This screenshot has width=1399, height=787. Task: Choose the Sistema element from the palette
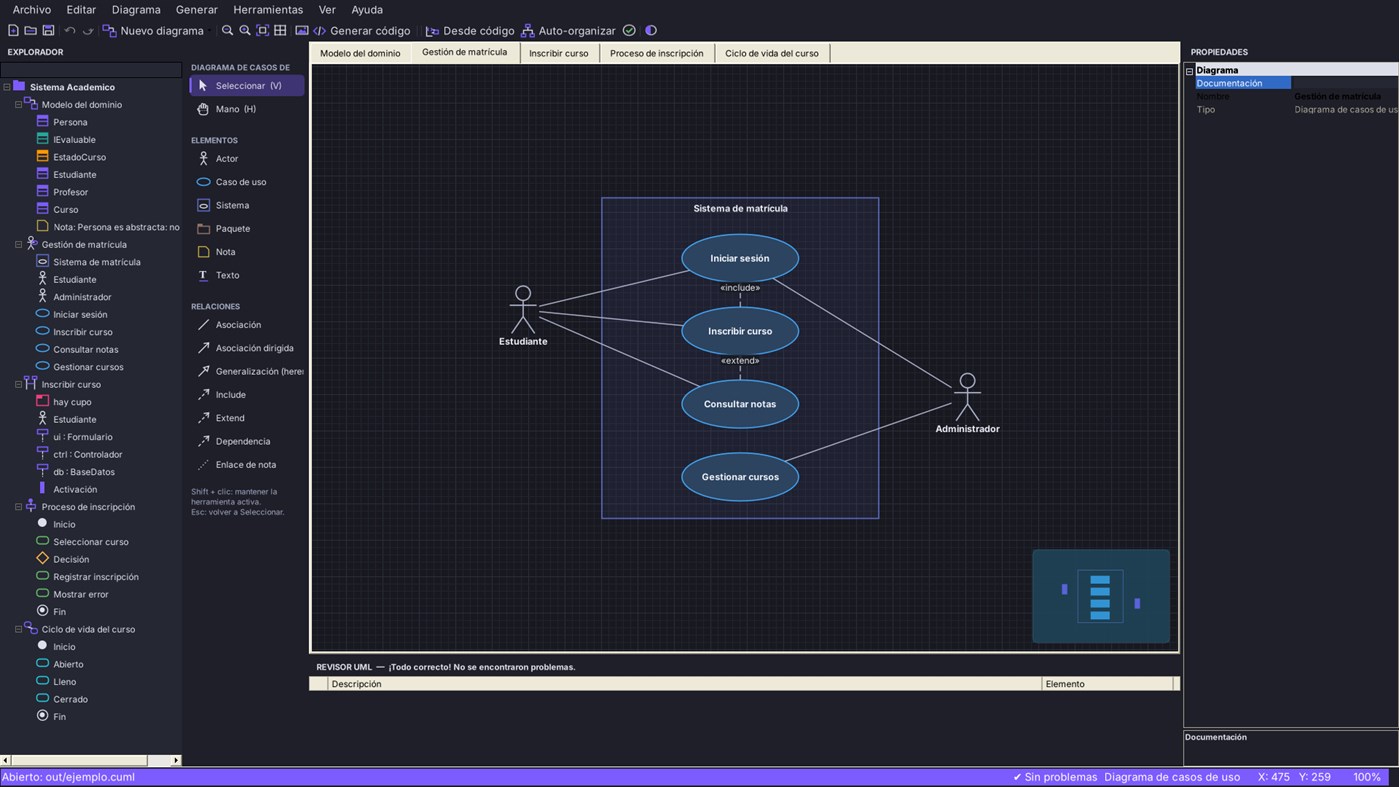246,205
